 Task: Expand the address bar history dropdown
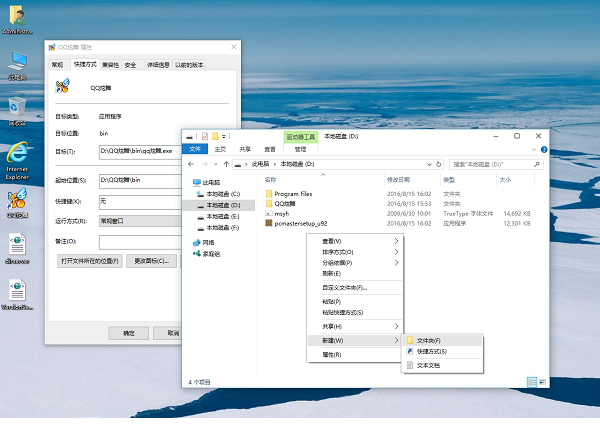click(429, 165)
